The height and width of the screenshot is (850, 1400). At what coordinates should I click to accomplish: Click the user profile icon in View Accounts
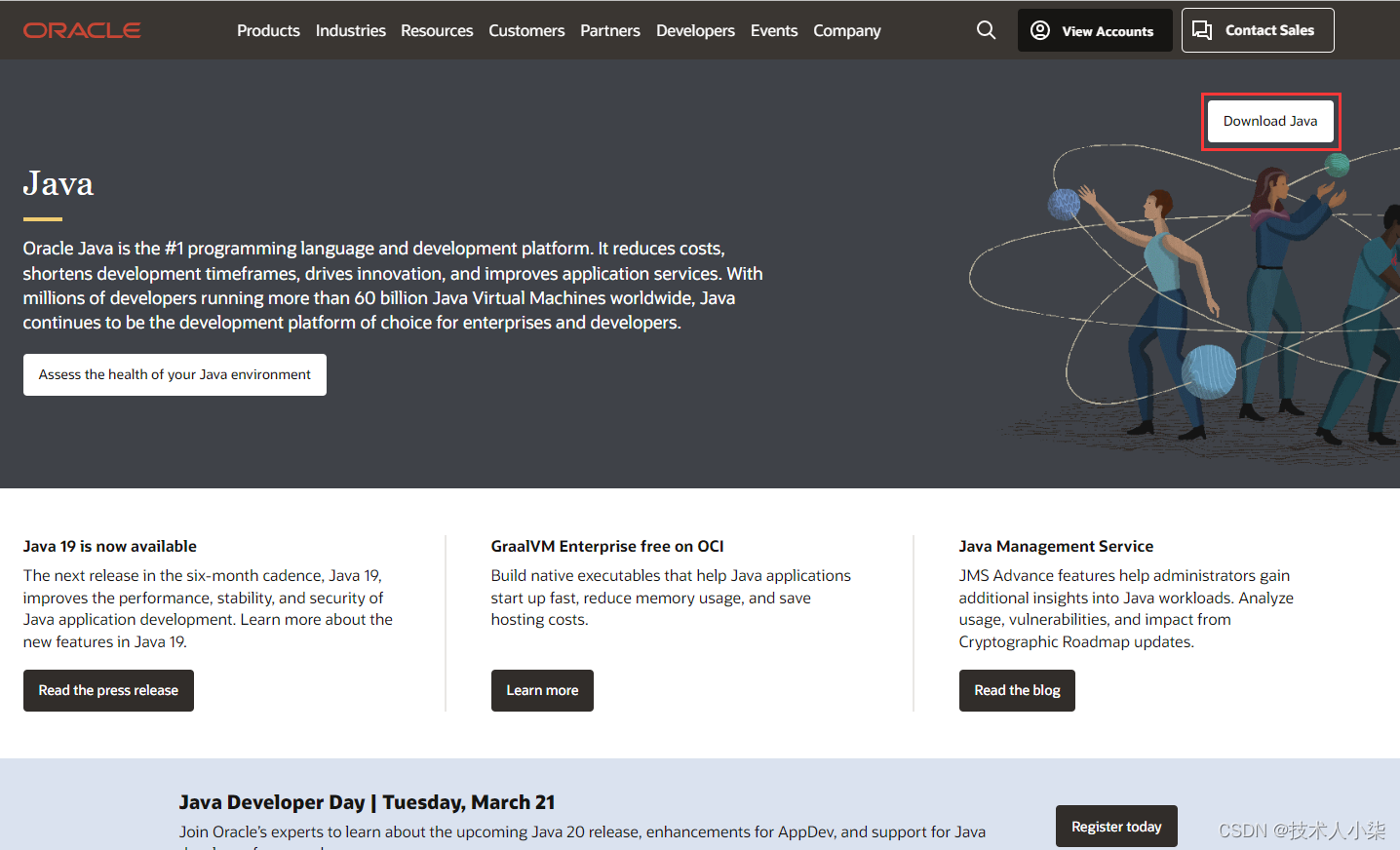[1040, 30]
